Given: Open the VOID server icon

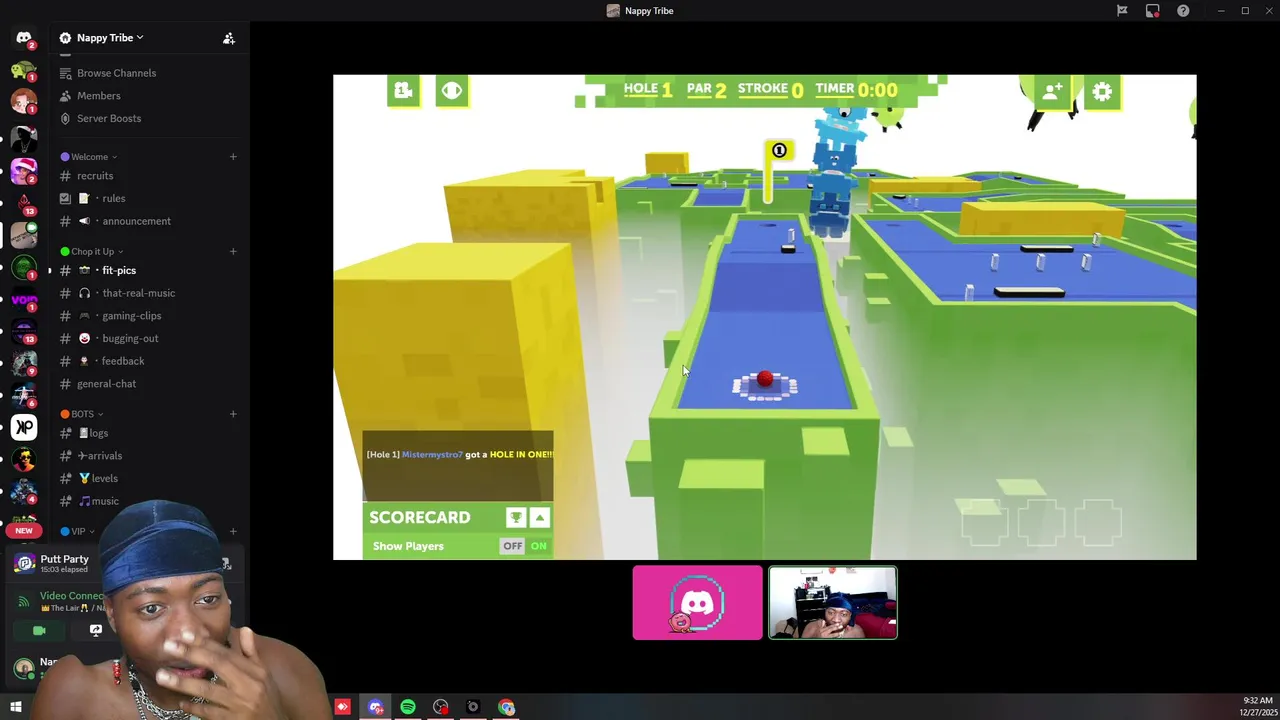Looking at the screenshot, I should point(24,299).
